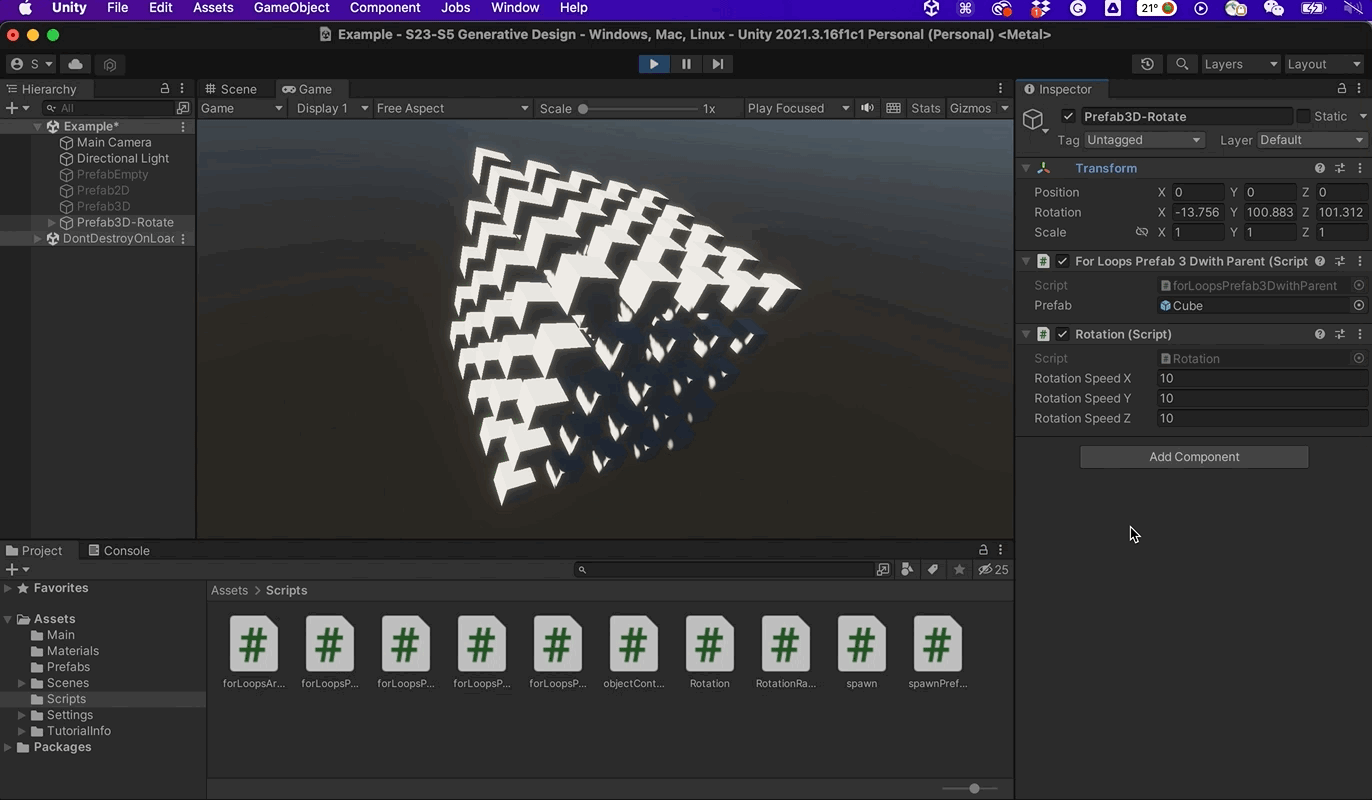Open the Layers dropdown

click(x=1240, y=64)
